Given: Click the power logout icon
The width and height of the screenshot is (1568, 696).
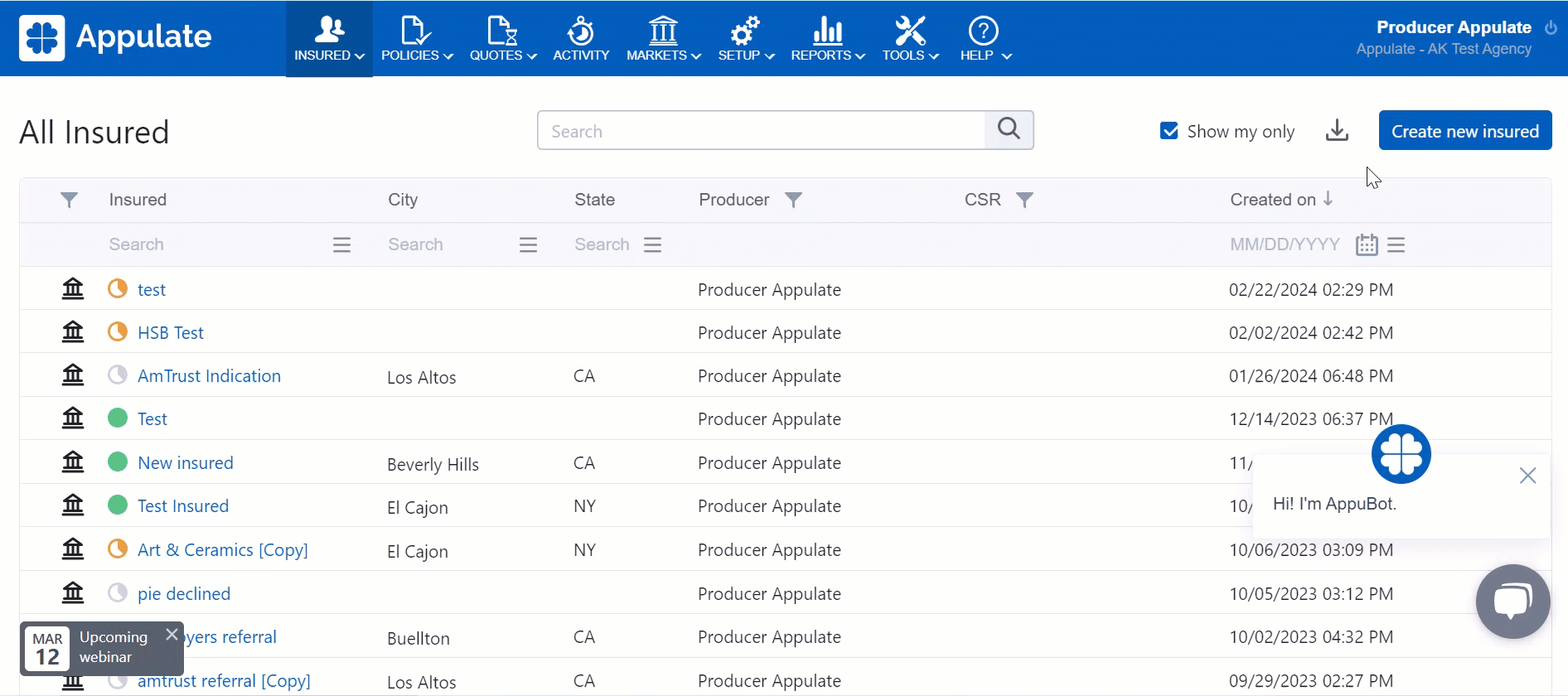Looking at the screenshot, I should 1551,27.
